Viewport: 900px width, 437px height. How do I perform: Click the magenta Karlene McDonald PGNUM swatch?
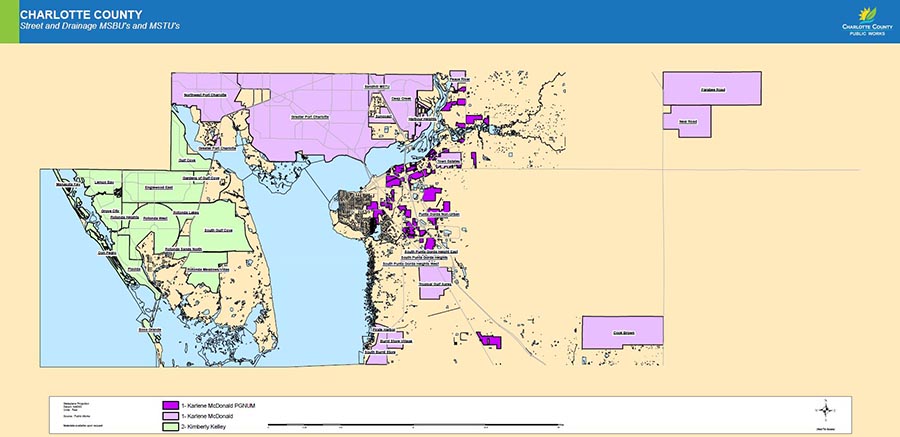[171, 406]
